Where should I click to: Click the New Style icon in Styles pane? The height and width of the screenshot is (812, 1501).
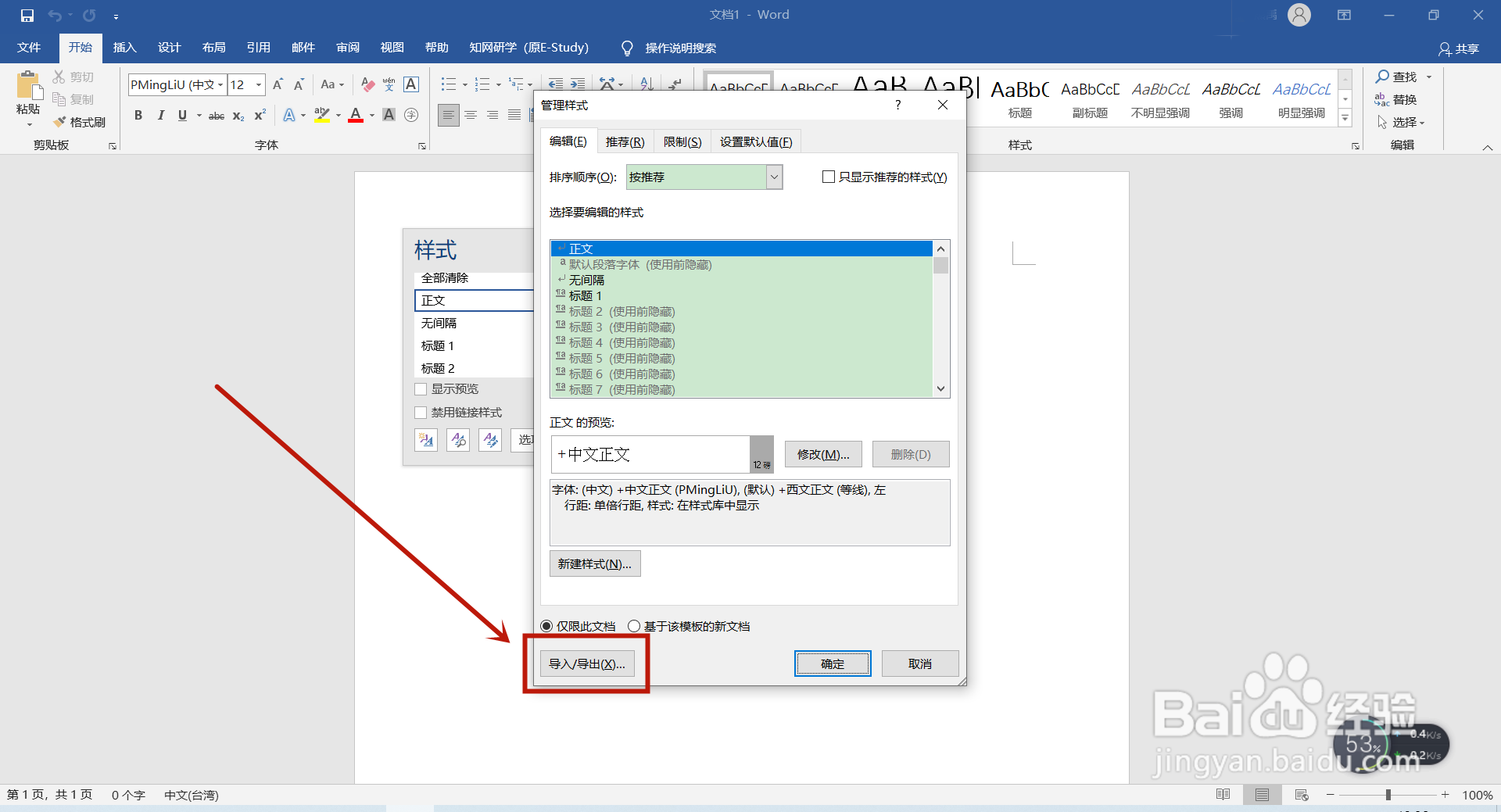click(426, 440)
